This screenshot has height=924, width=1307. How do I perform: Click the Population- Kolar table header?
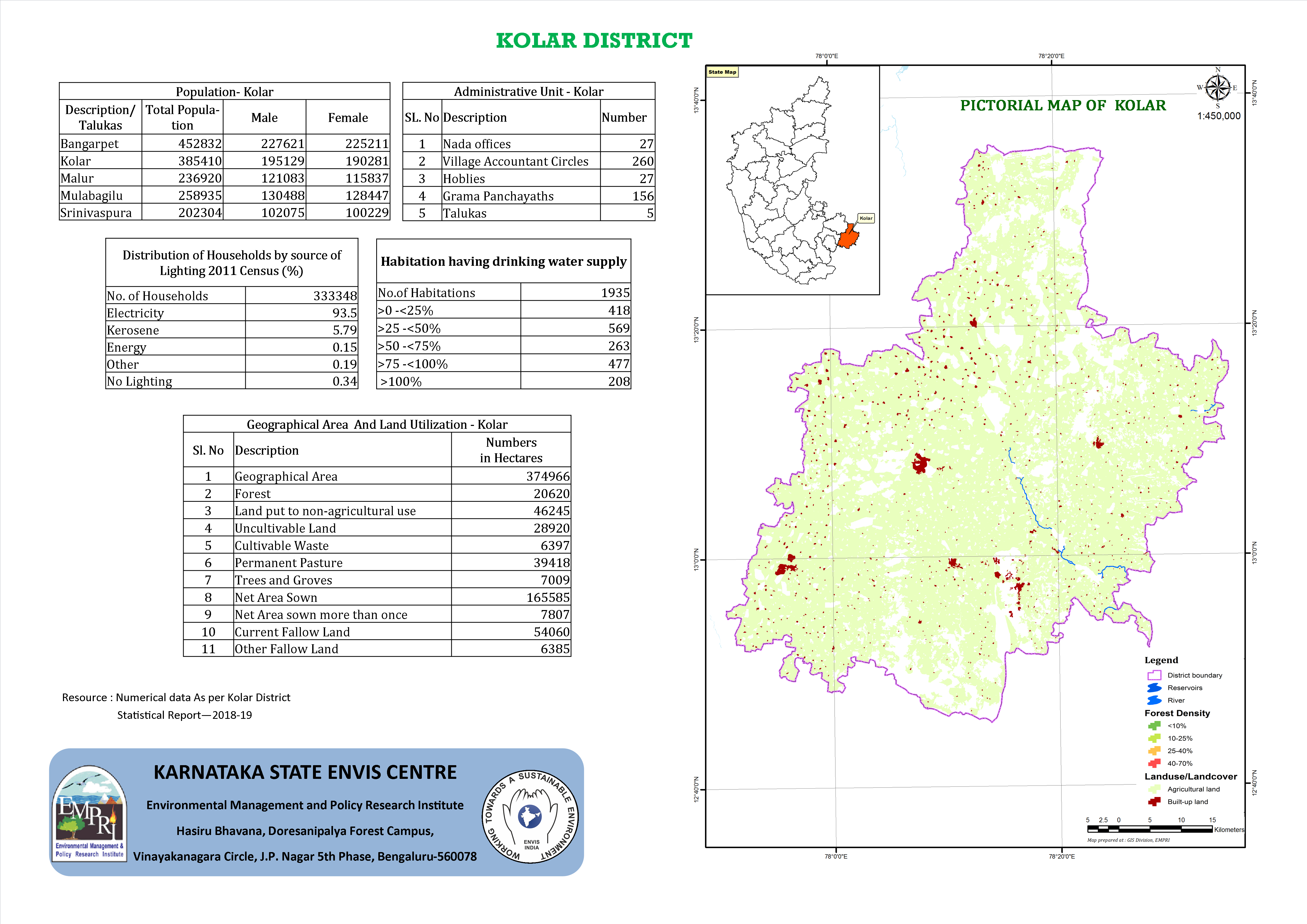pos(224,92)
